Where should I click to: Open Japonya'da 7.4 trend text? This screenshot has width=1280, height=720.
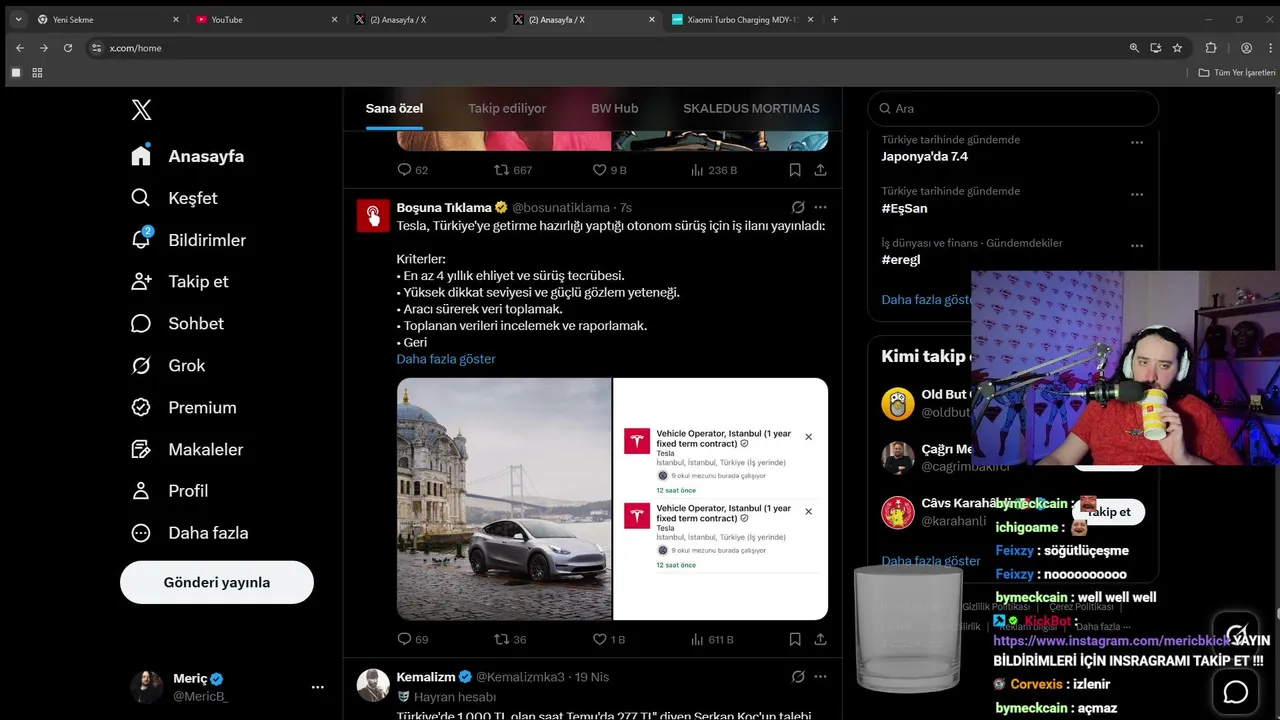924,156
